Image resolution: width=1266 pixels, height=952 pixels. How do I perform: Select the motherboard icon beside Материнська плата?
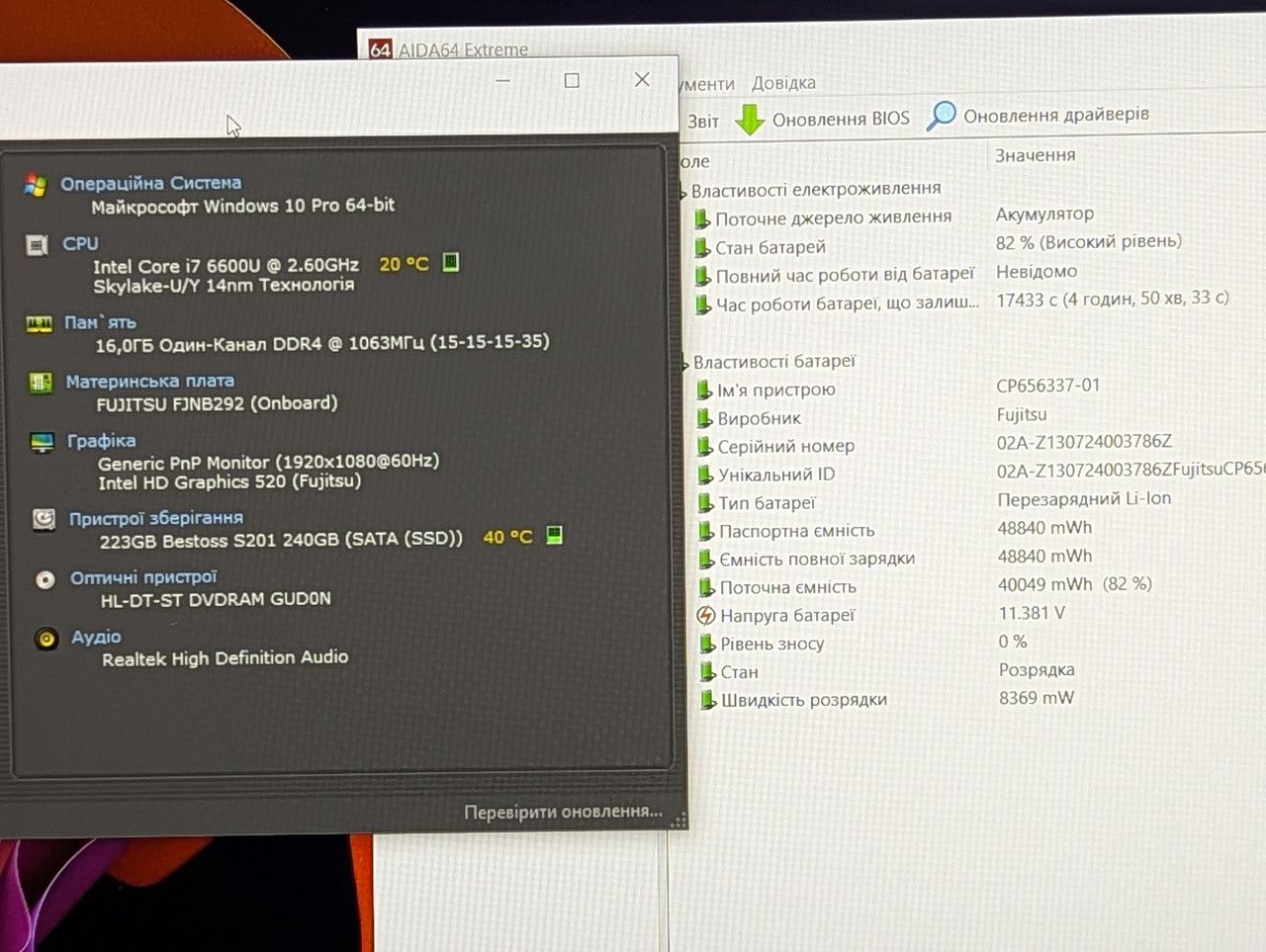(41, 382)
